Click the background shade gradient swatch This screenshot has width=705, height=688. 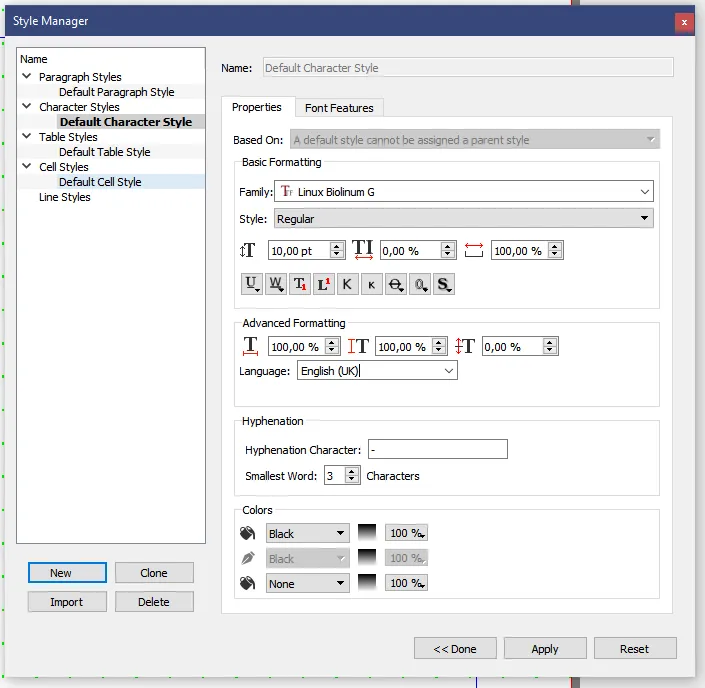367,582
